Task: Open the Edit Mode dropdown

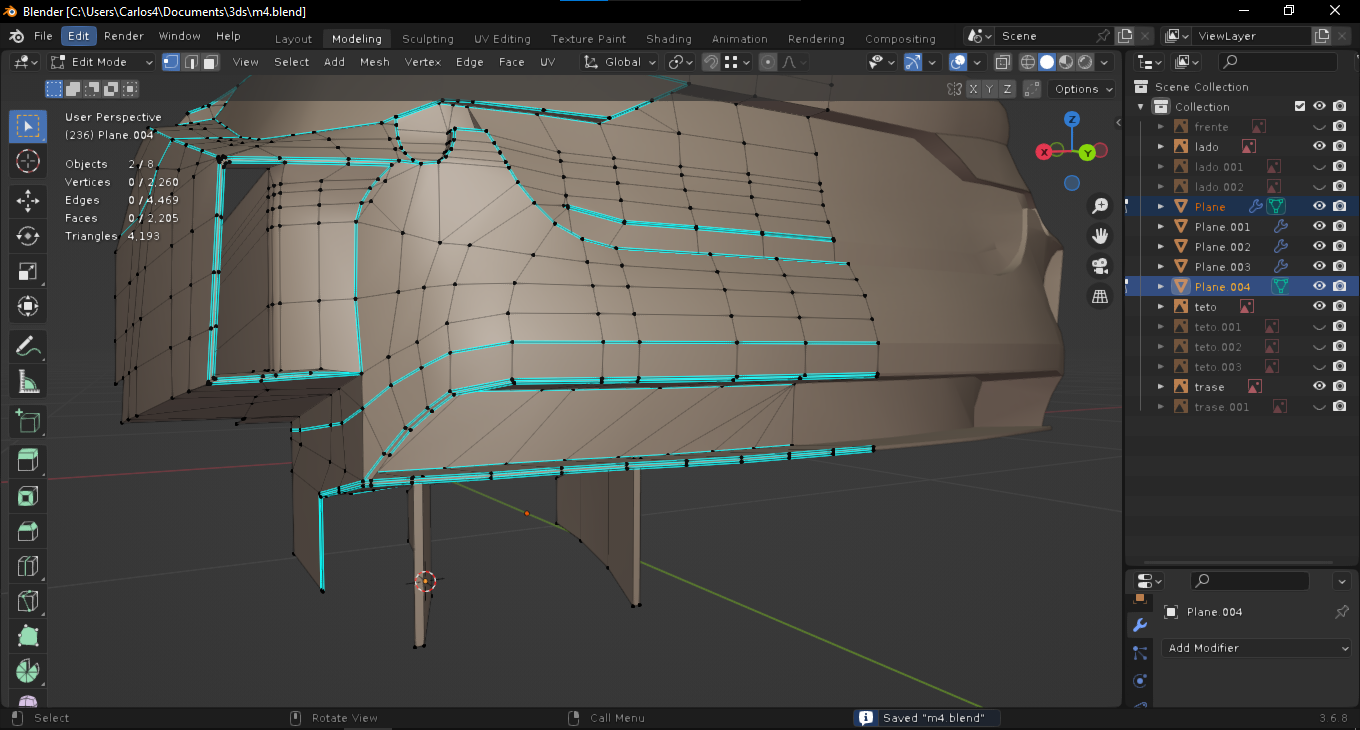Action: point(102,62)
